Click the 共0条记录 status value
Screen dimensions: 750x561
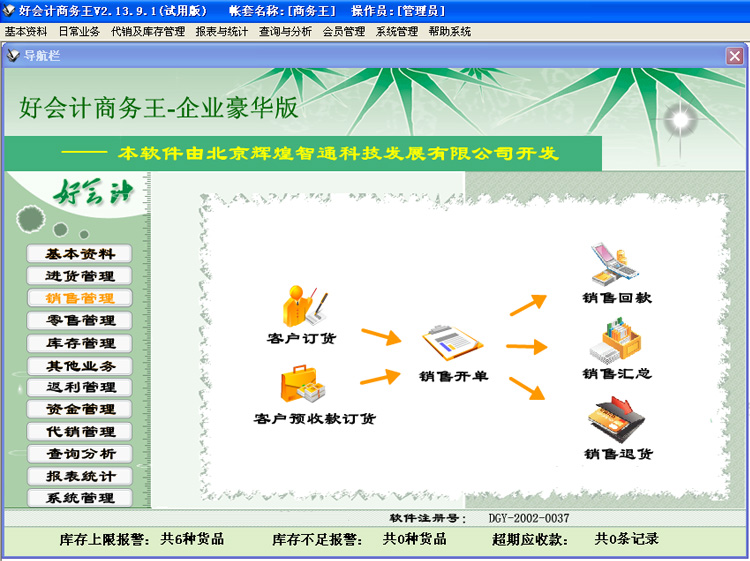click(627, 539)
